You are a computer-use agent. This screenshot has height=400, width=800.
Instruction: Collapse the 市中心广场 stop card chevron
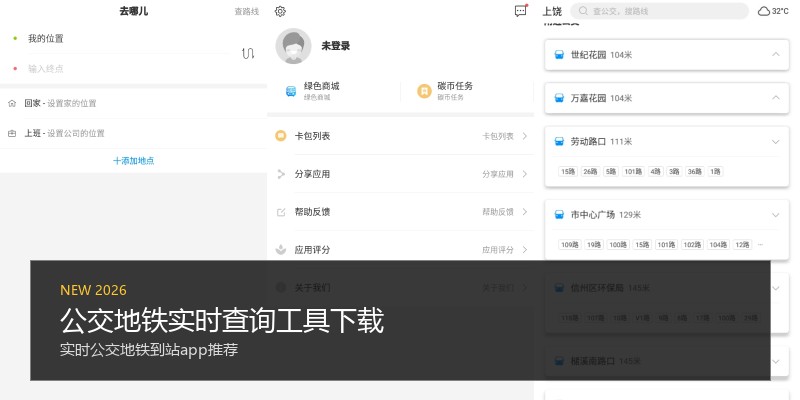[776, 215]
